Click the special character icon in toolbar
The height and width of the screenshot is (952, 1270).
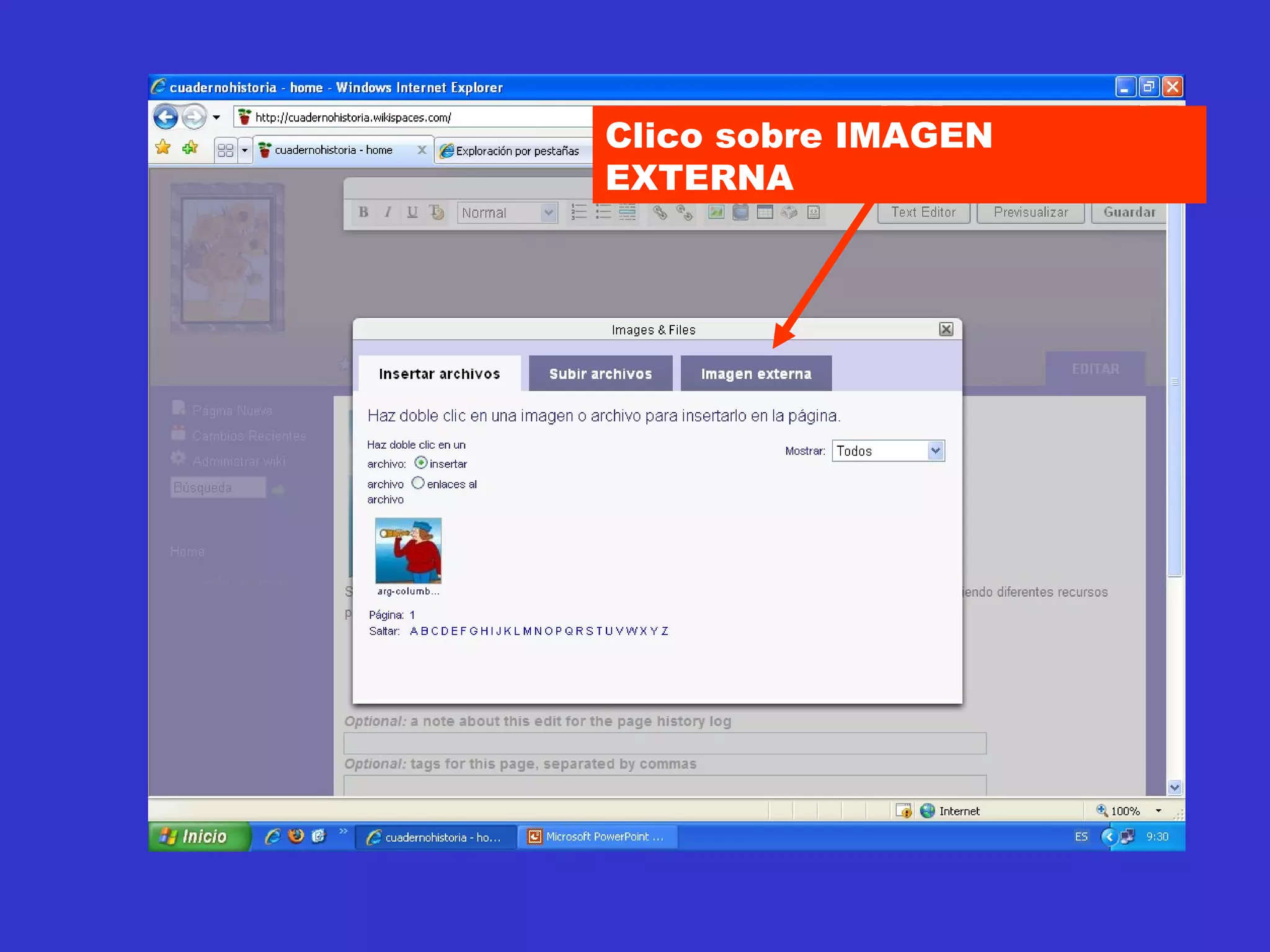789,213
